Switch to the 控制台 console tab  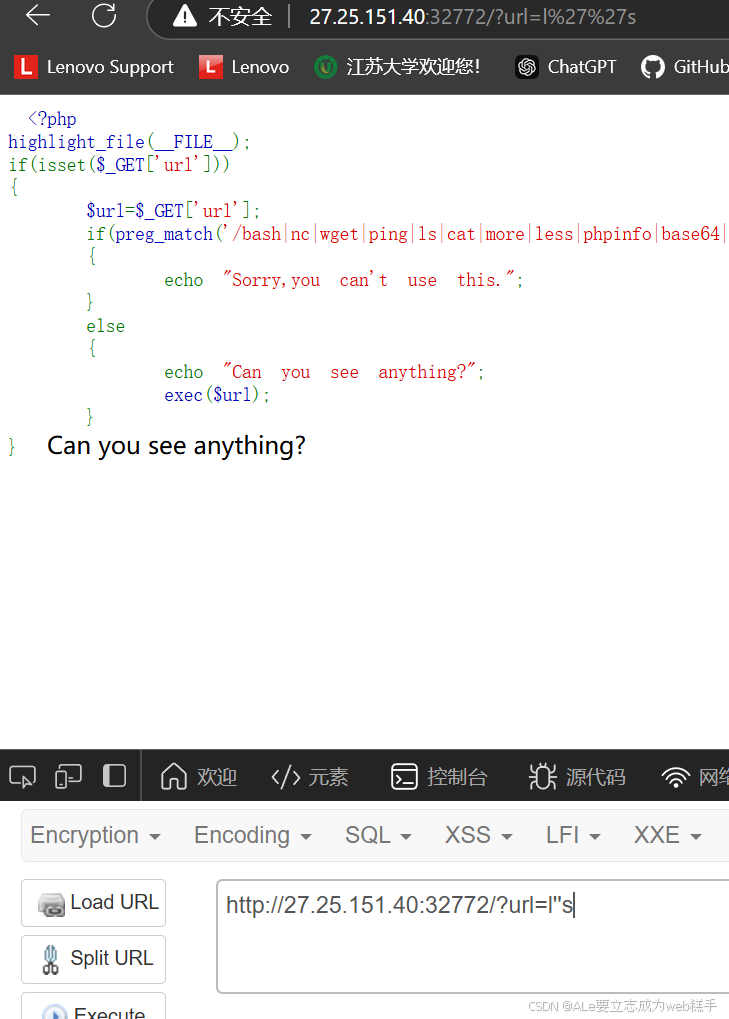pyautogui.click(x=439, y=777)
